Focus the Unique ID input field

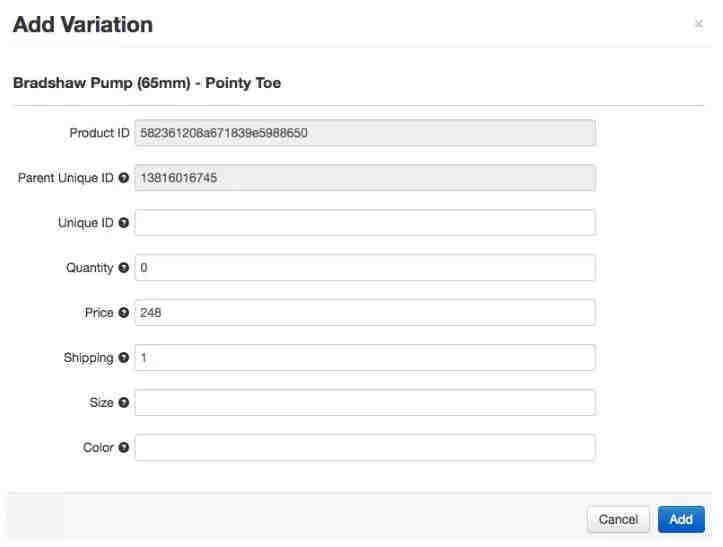click(365, 223)
